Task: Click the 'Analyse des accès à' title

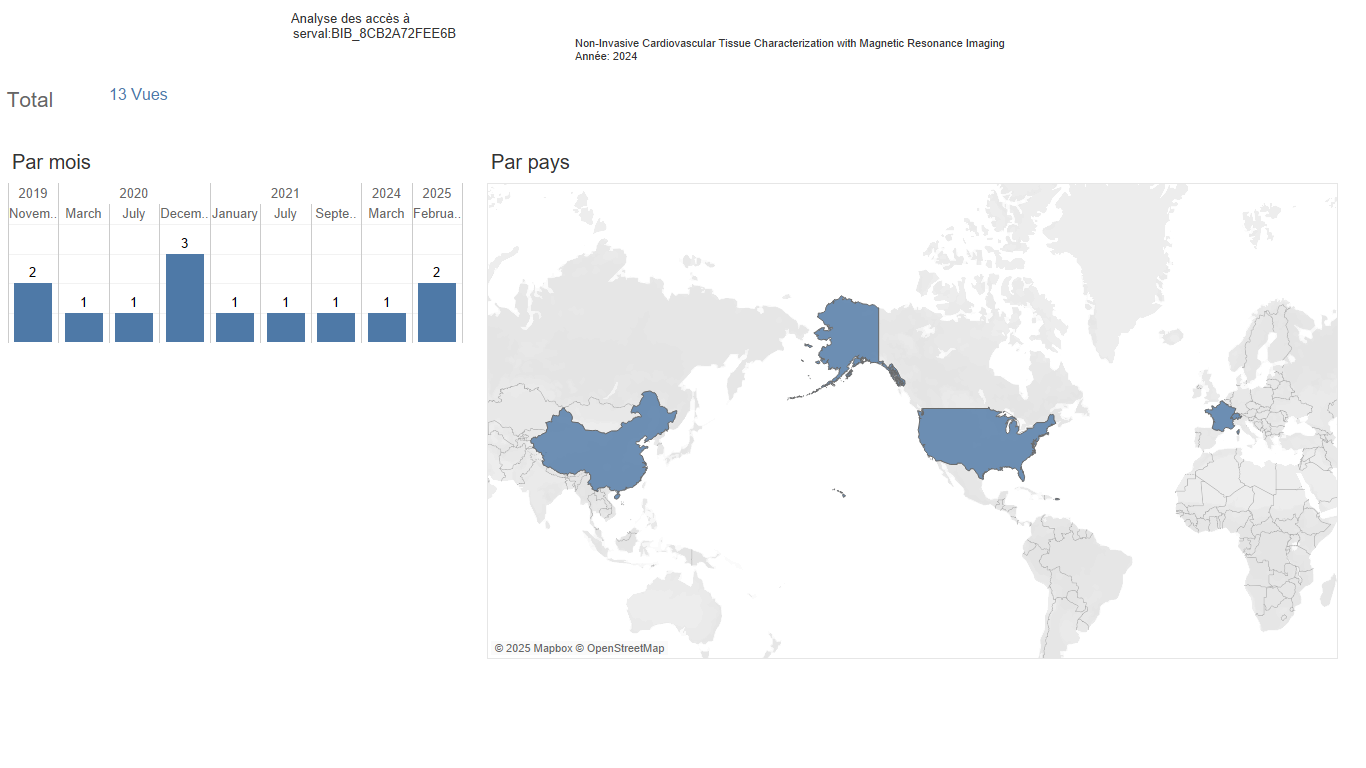Action: coord(350,19)
